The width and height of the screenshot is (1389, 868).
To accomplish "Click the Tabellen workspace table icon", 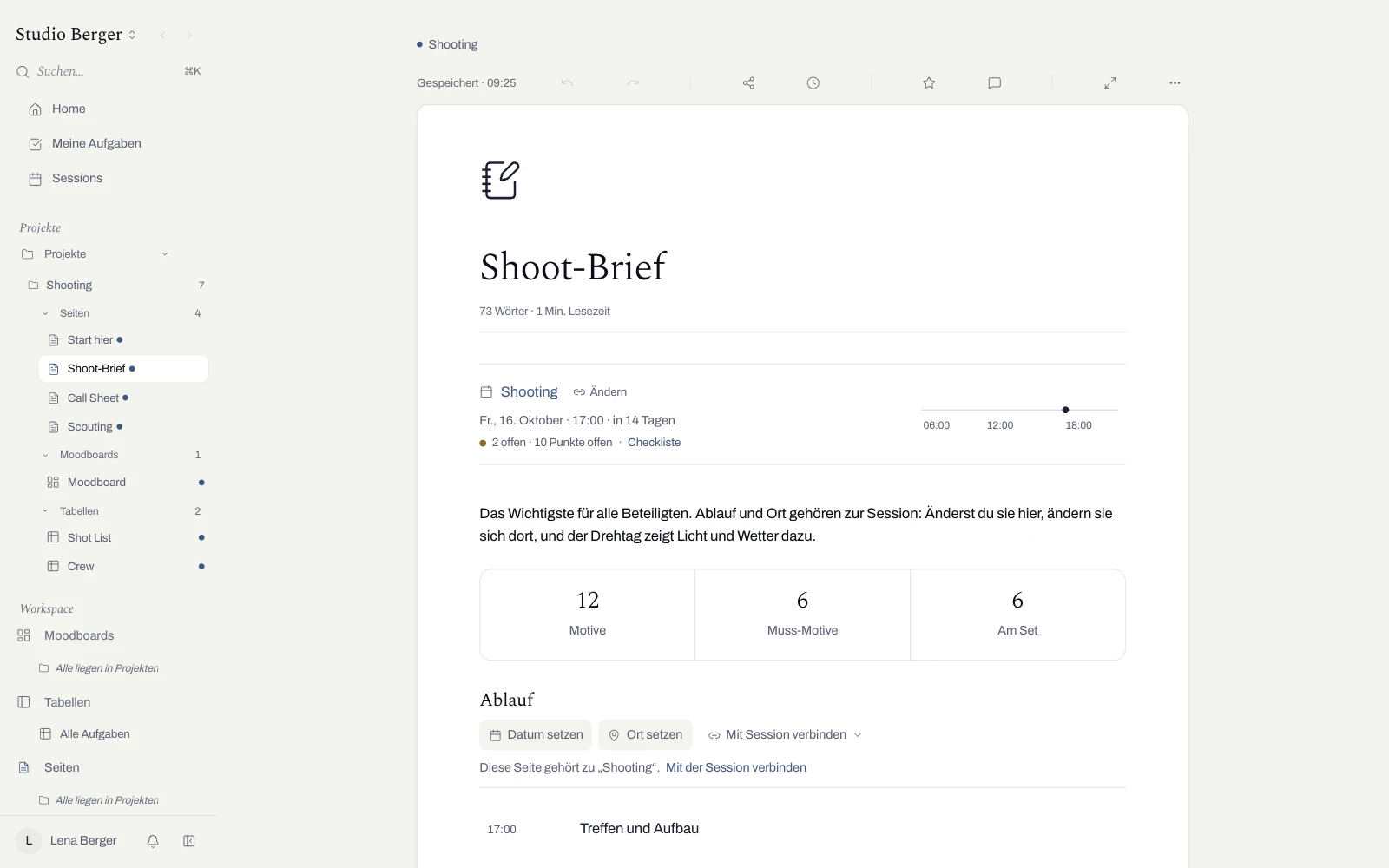I will click(23, 702).
